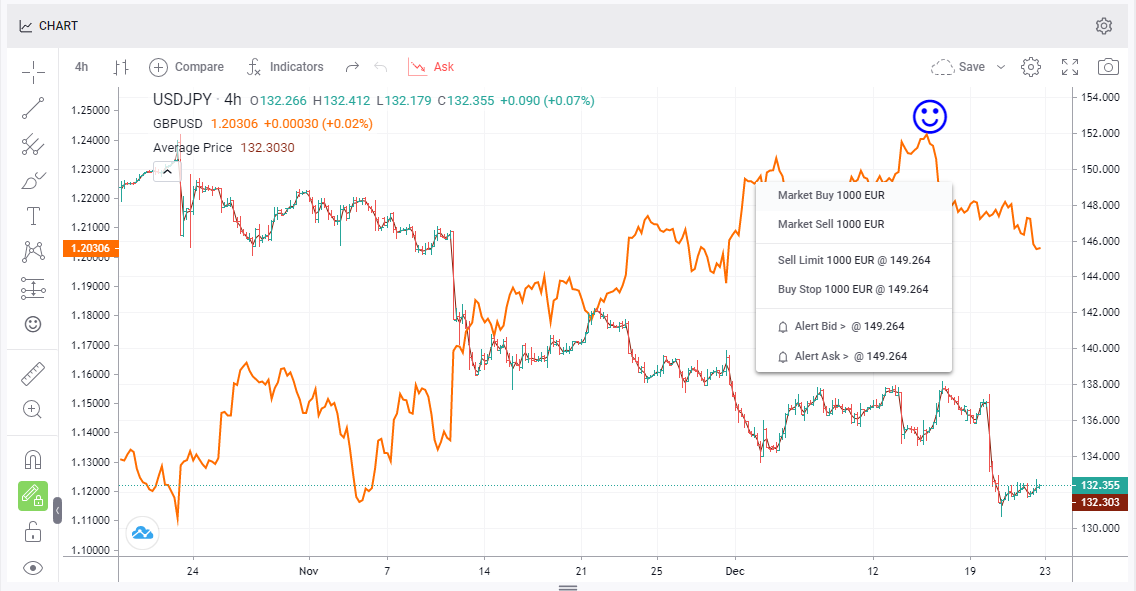1136x591 pixels.
Task: Click the blue smiley marker on chart
Action: pyautogui.click(x=930, y=117)
